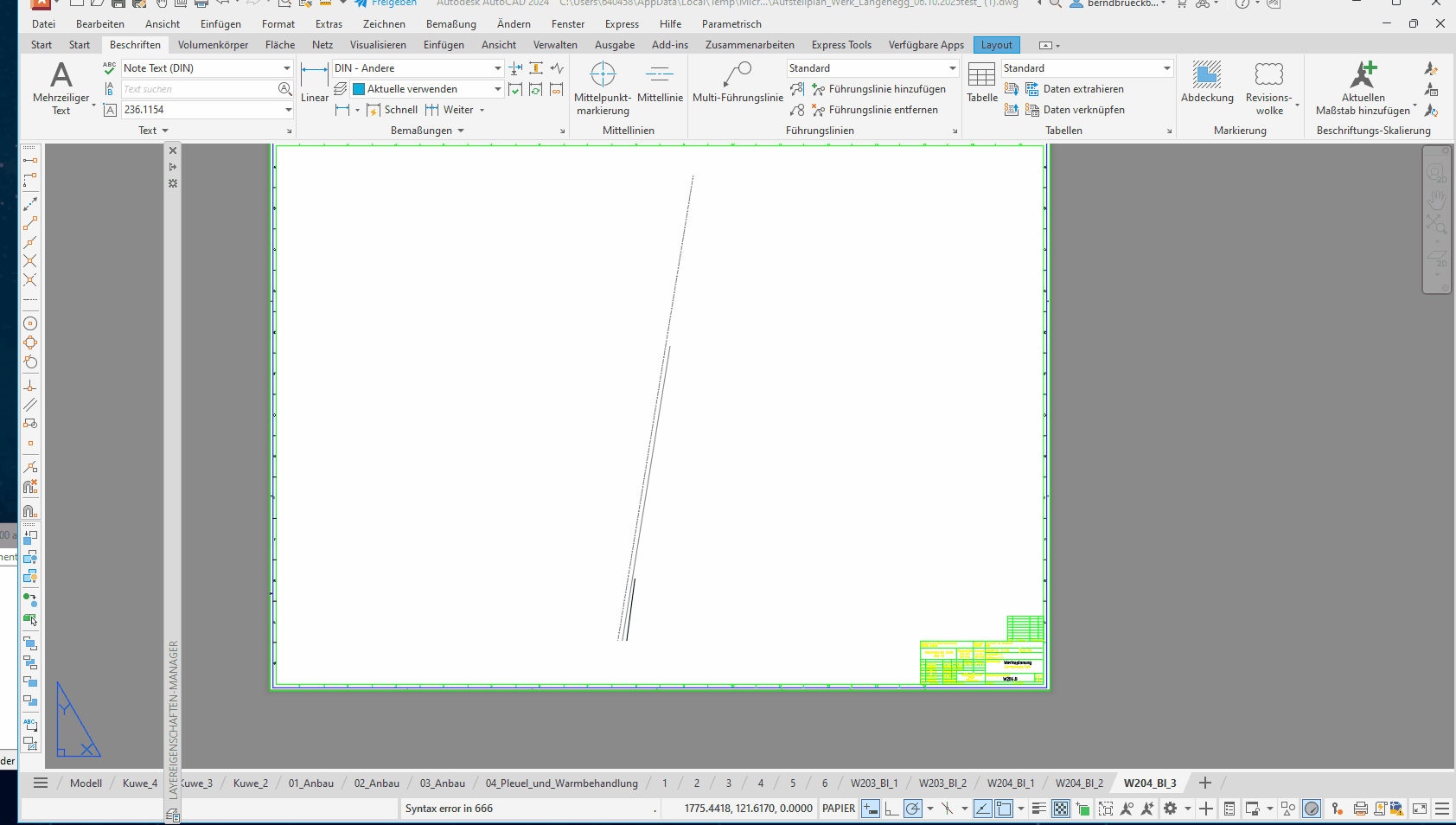Switch to the W204_Bl_1 layout tab
This screenshot has height=825, width=1456.
click(x=1011, y=783)
